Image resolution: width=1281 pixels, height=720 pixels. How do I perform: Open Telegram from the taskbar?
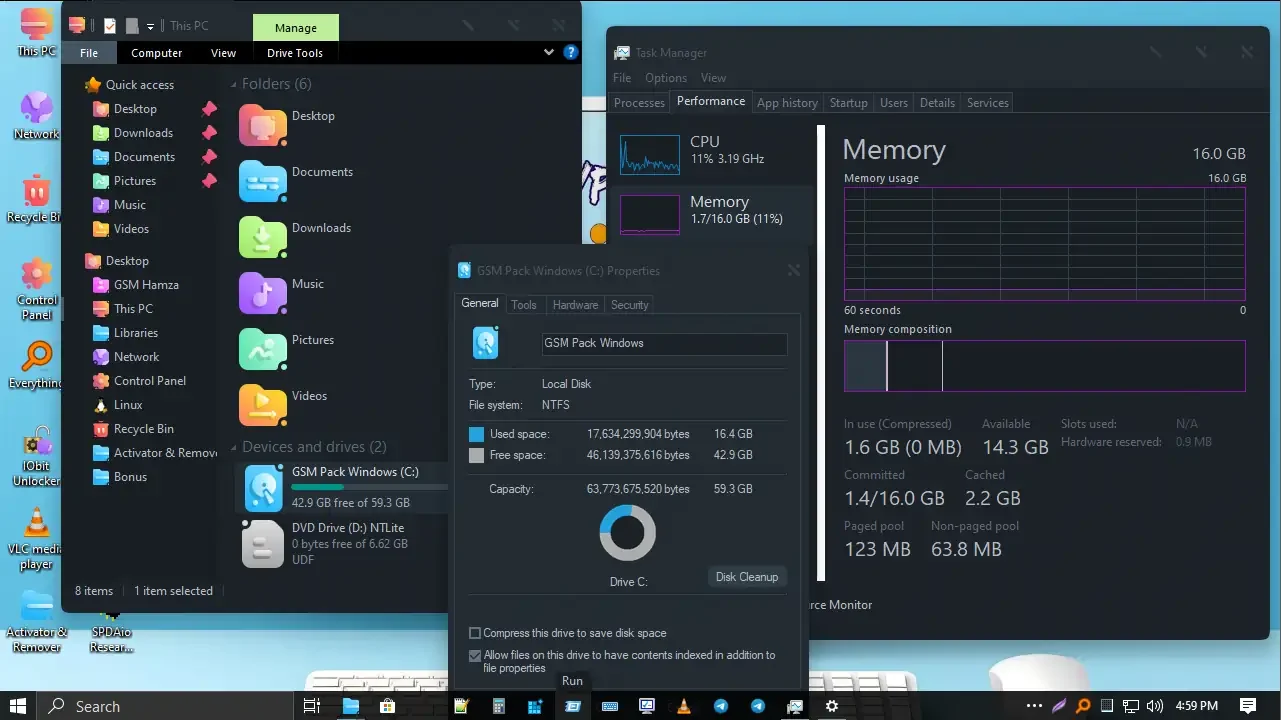click(720, 706)
